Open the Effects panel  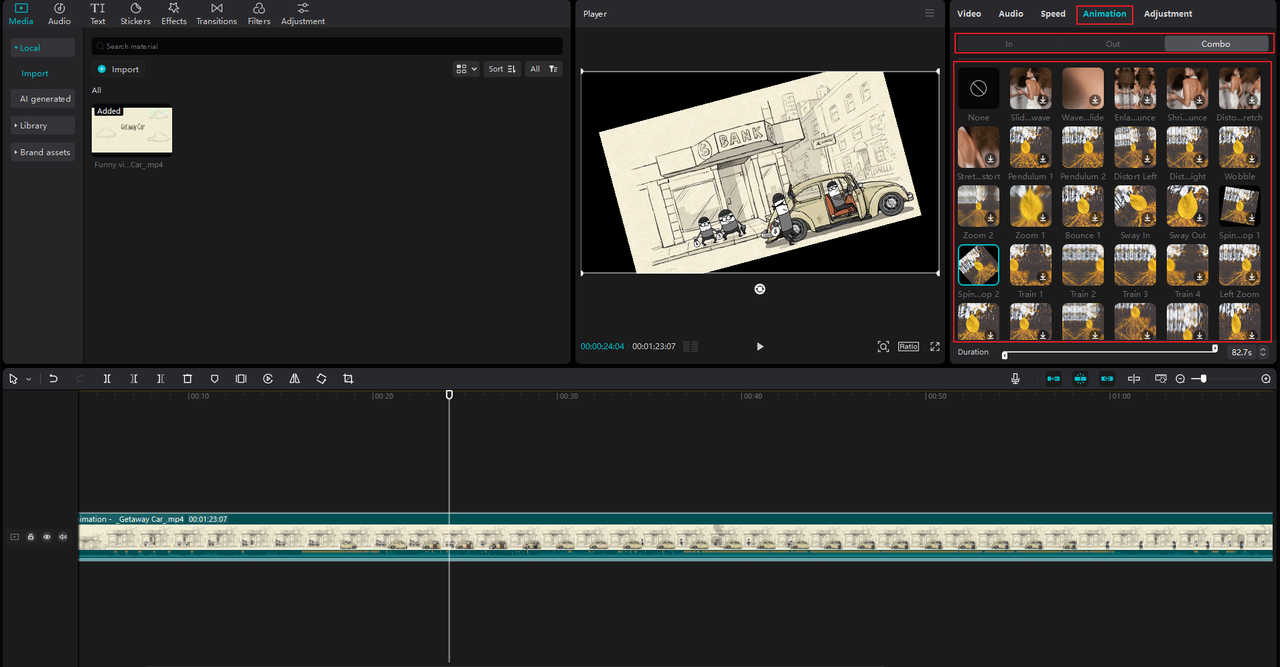174,14
